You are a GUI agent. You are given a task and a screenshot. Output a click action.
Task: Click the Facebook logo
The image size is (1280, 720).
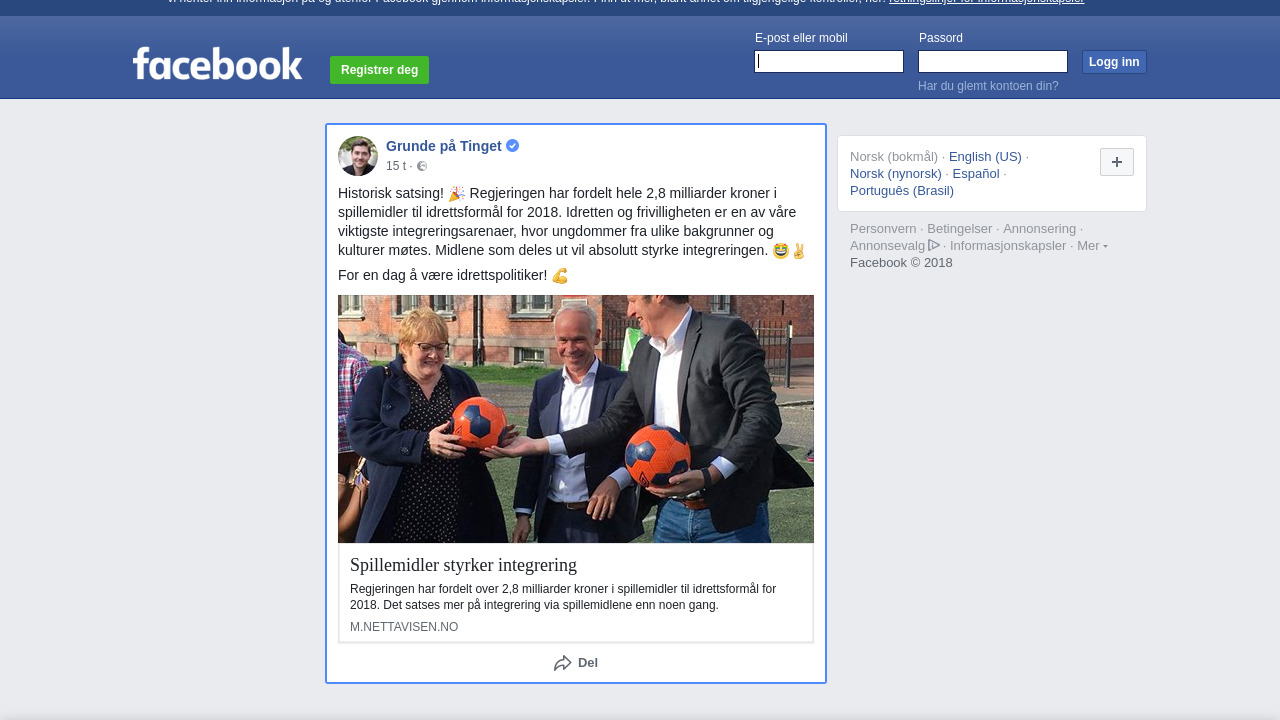(217, 63)
